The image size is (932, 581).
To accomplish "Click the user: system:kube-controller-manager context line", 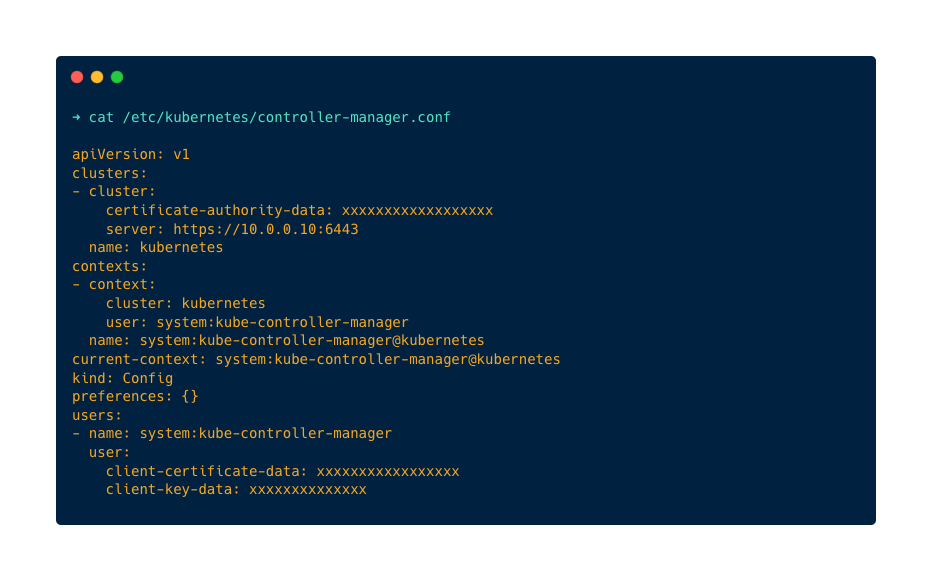I will click(x=257, y=322).
